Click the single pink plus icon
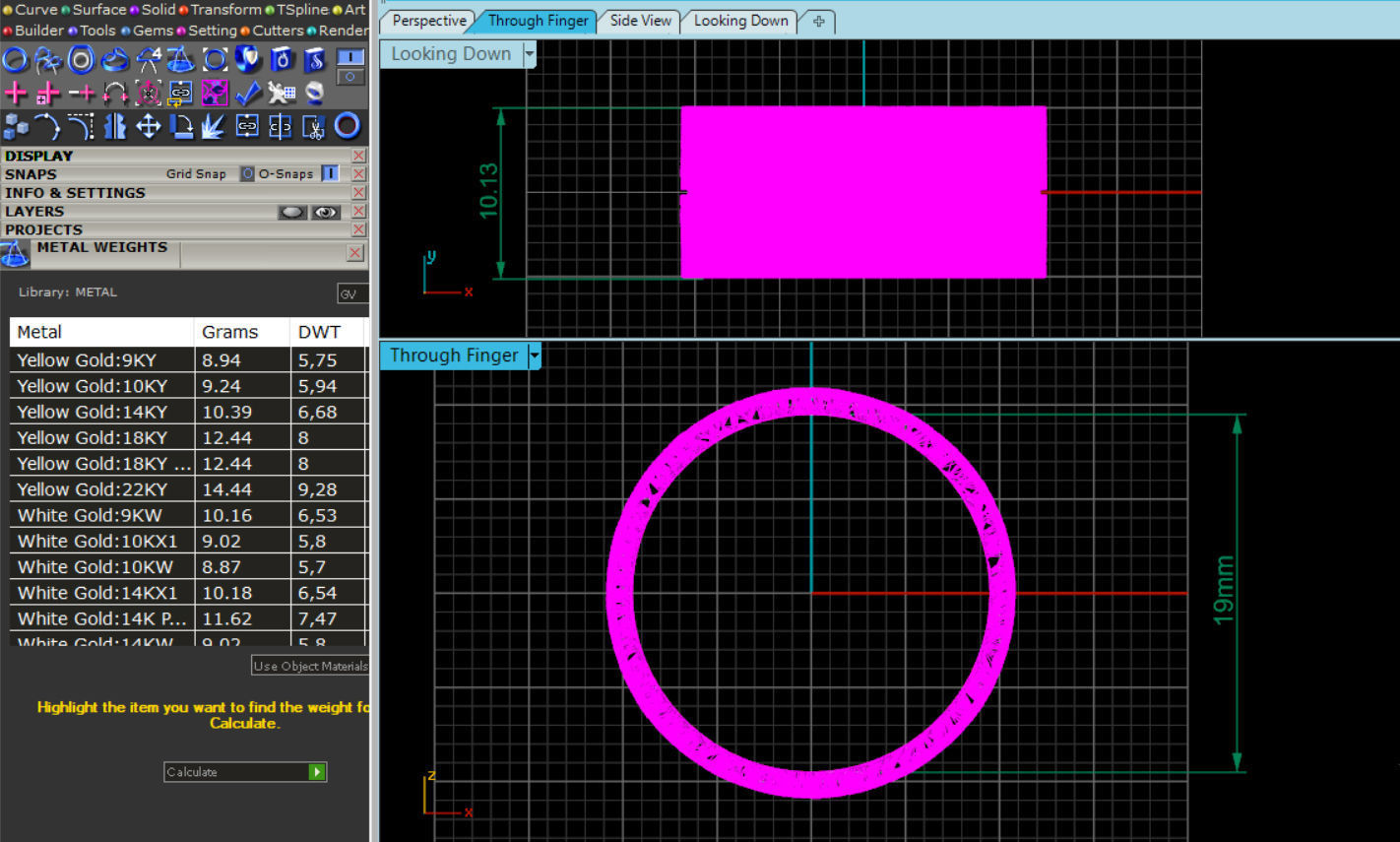This screenshot has height=842, width=1400. pyautogui.click(x=15, y=94)
